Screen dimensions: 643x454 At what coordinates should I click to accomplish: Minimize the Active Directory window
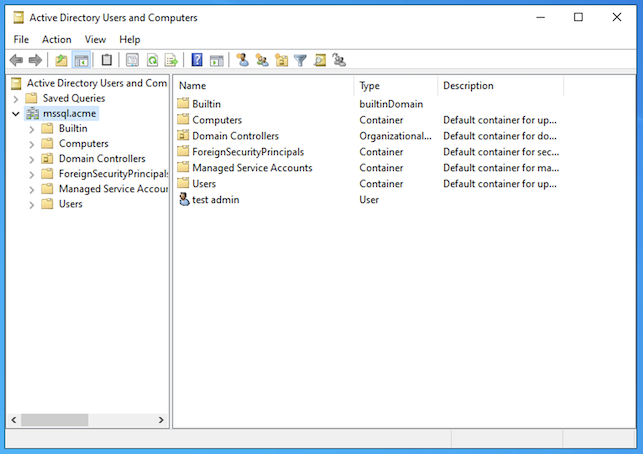pos(540,17)
